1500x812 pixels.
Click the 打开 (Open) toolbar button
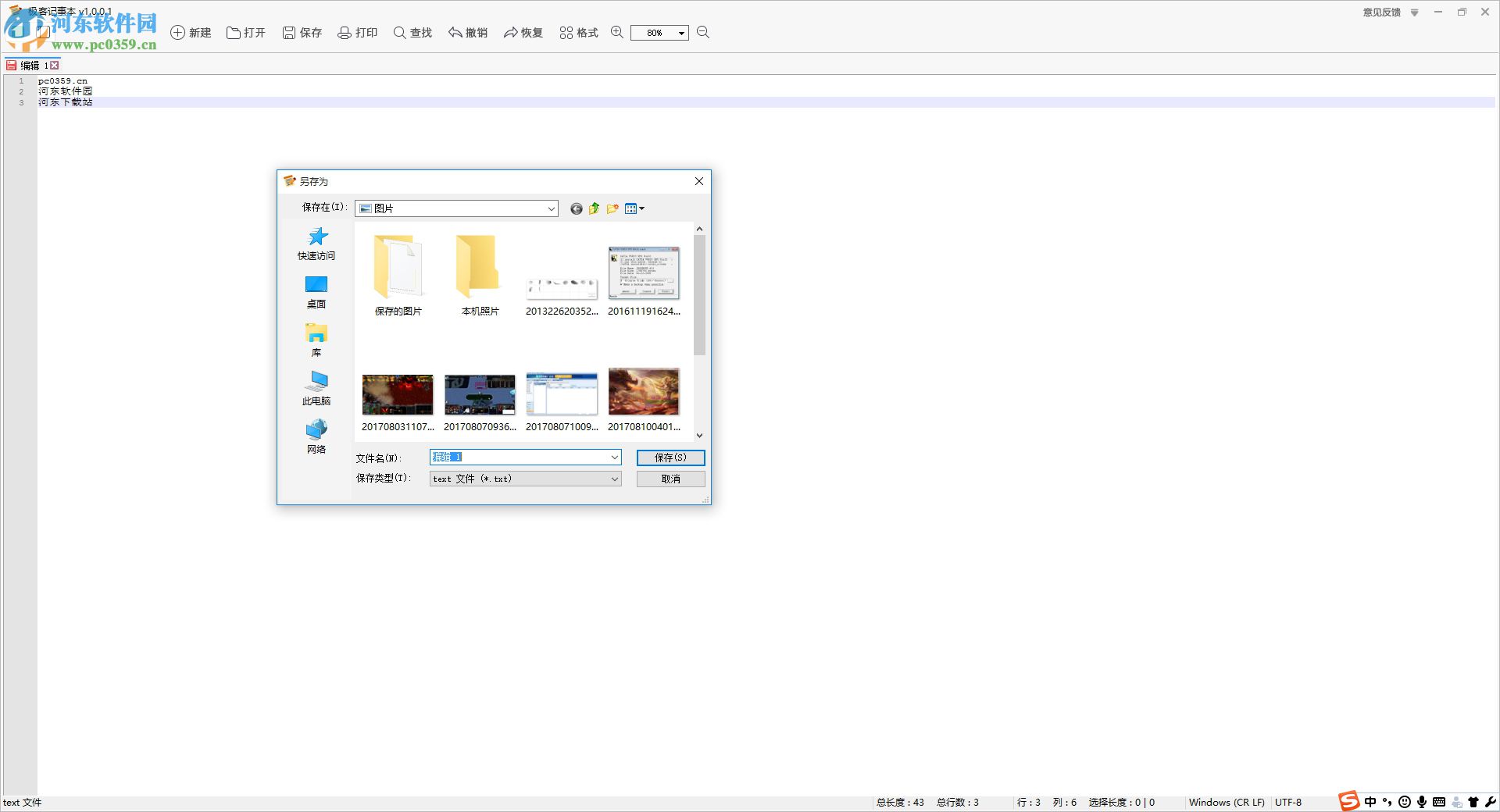point(246,33)
